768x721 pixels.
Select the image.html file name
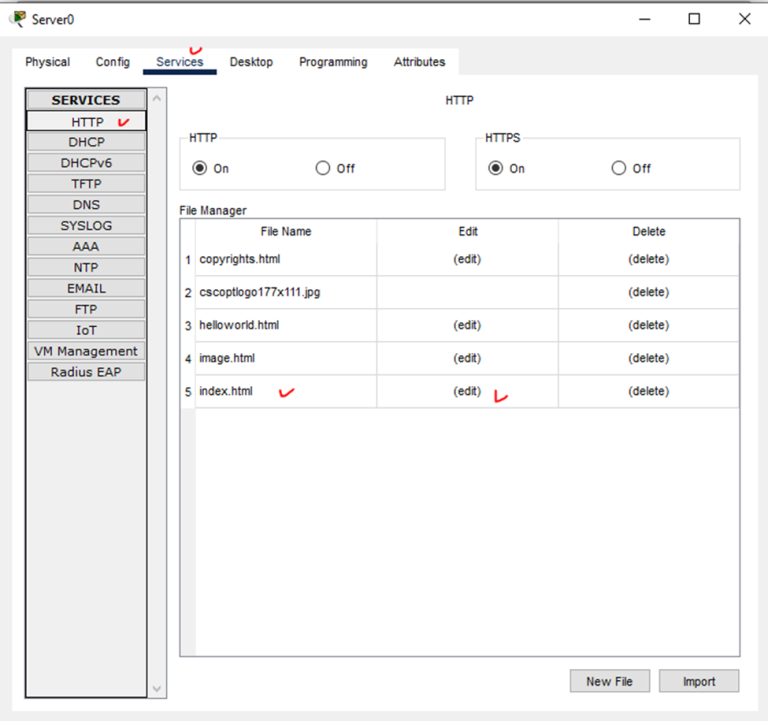(227, 358)
